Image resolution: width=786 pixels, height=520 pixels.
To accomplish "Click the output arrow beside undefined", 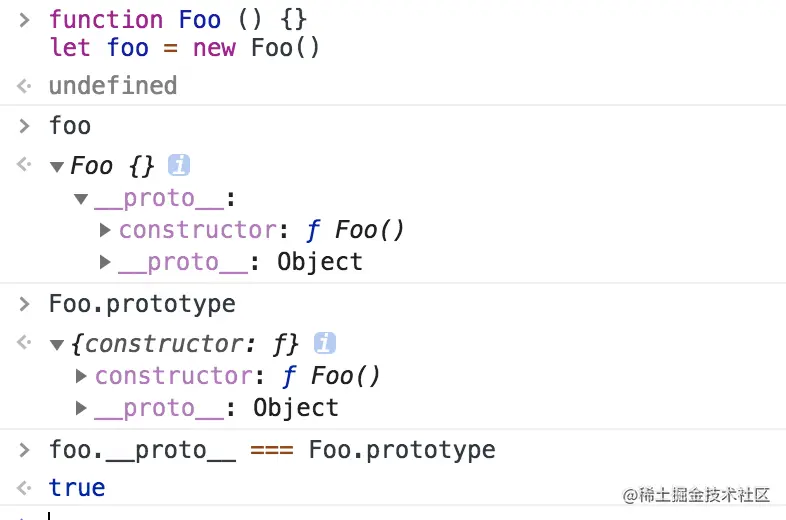I will [x=24, y=86].
